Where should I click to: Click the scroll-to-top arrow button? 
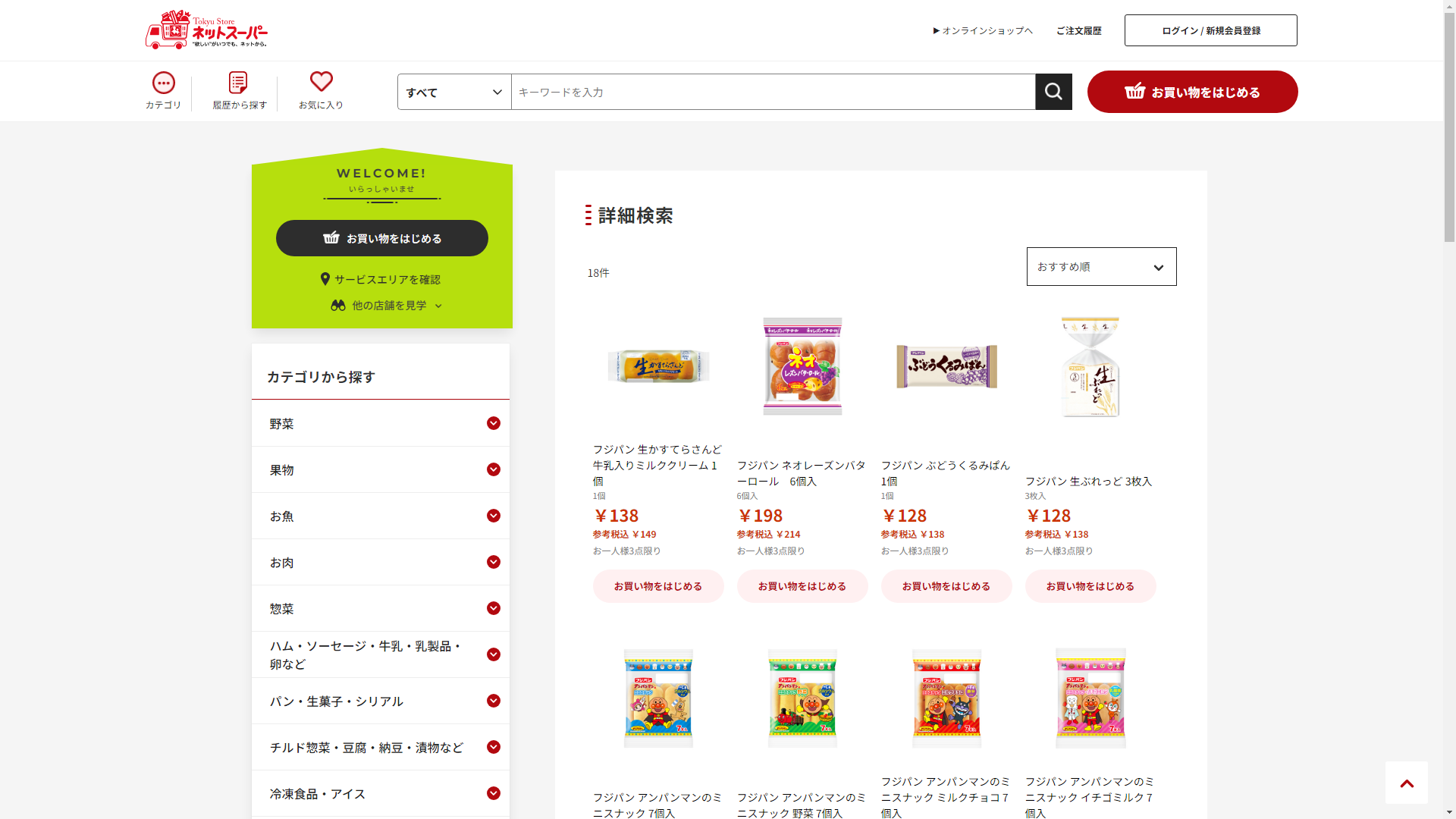(x=1407, y=783)
